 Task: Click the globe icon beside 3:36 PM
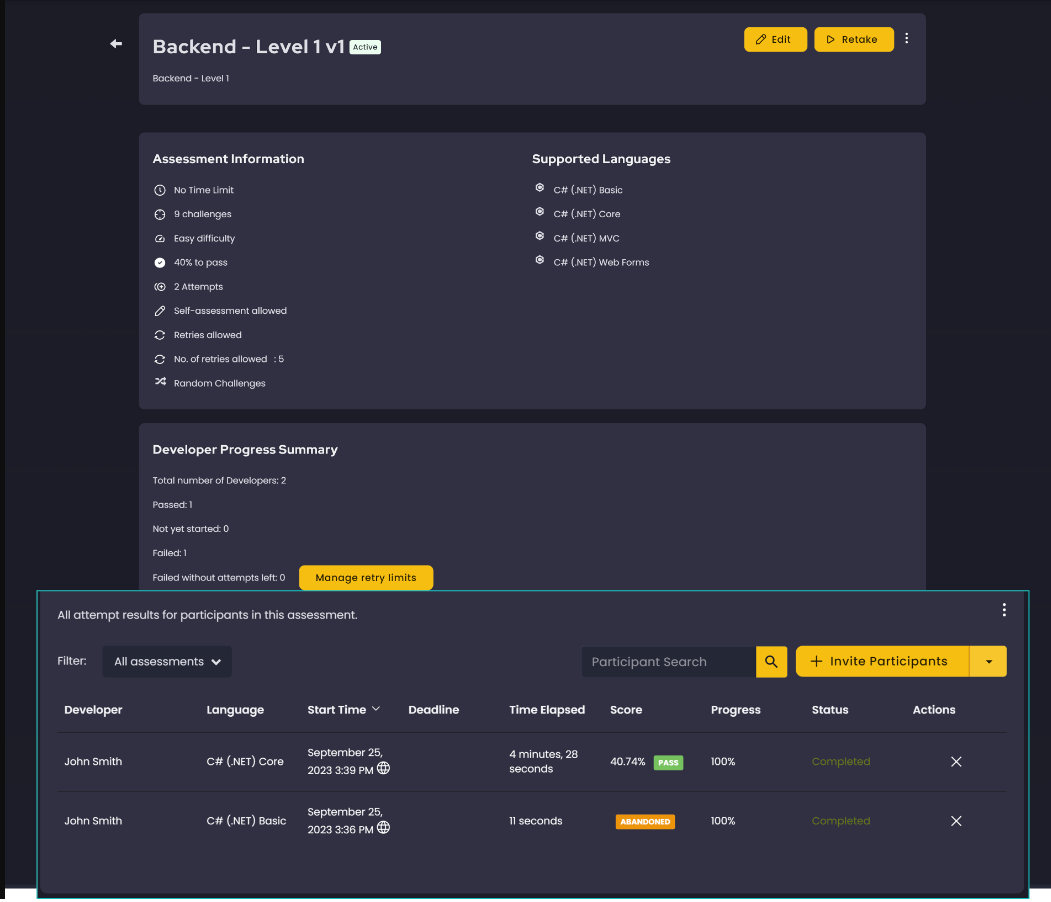pos(383,828)
